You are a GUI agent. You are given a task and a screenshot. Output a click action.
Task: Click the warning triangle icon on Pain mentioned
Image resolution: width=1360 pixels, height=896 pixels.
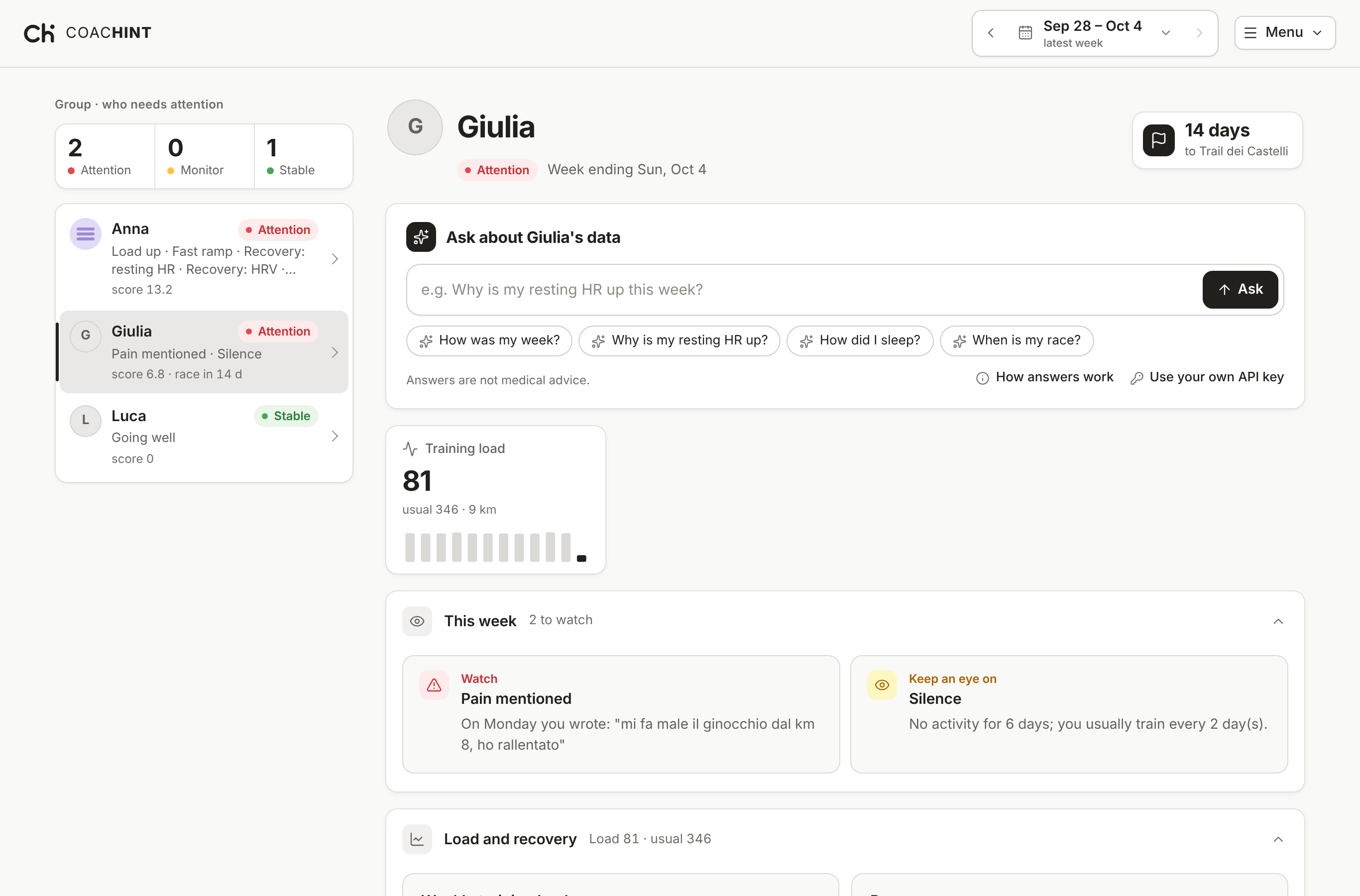pyautogui.click(x=434, y=685)
